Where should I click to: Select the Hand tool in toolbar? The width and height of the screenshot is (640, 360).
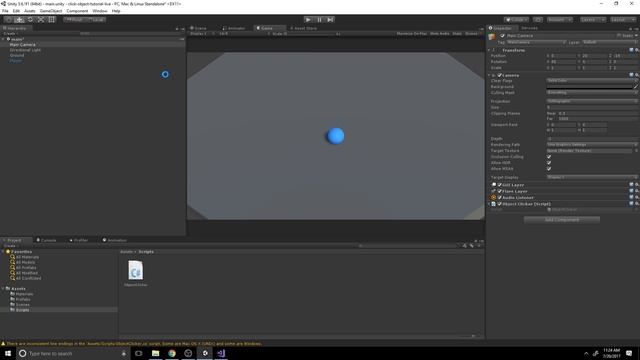(9, 20)
